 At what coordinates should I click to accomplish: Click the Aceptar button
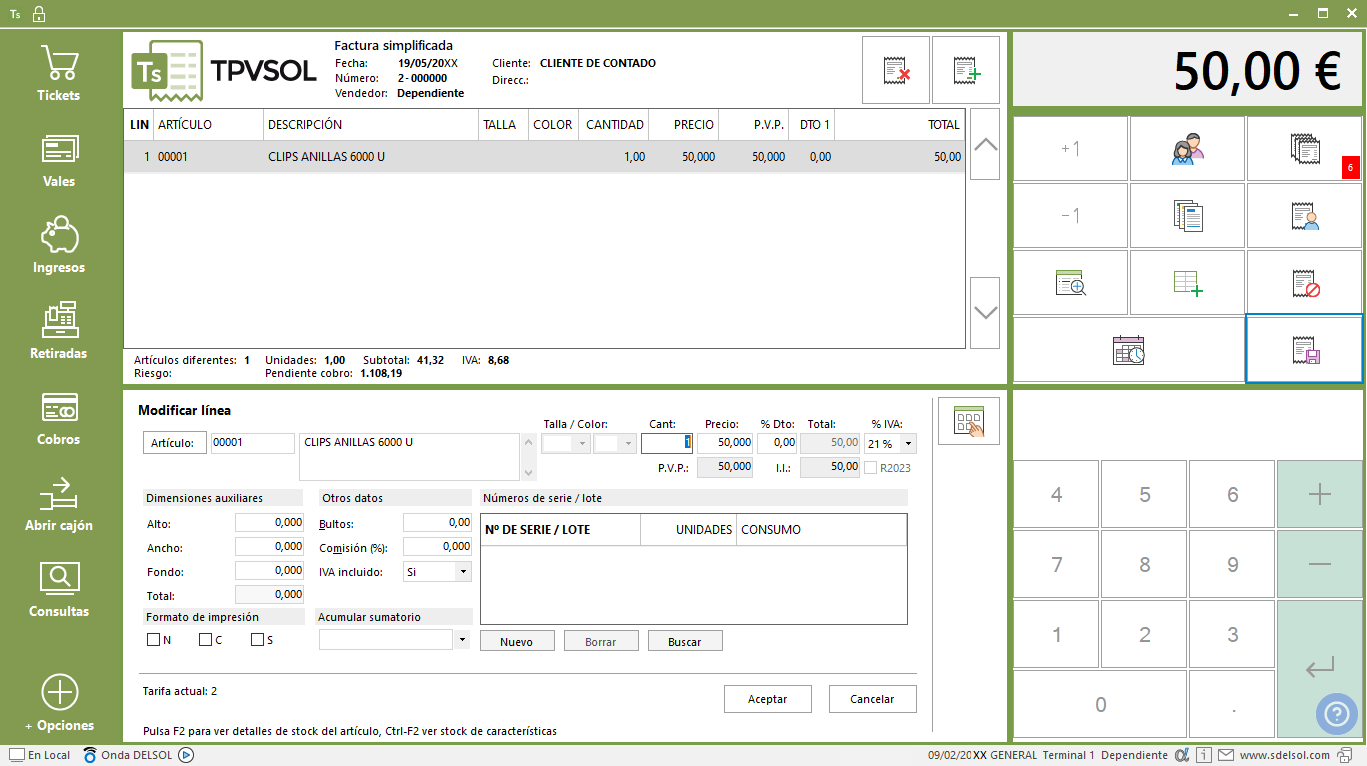[x=768, y=699]
